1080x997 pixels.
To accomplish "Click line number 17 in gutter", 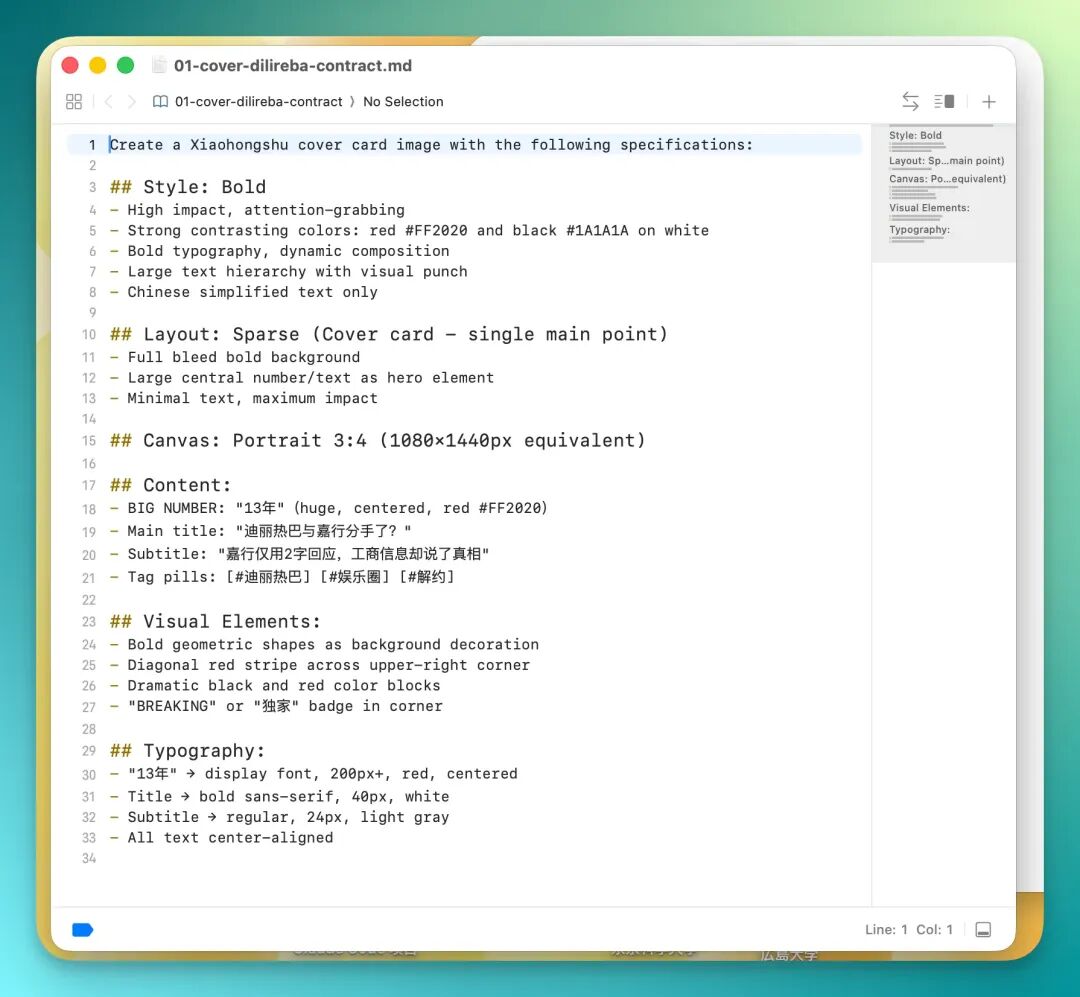I will [x=89, y=486].
